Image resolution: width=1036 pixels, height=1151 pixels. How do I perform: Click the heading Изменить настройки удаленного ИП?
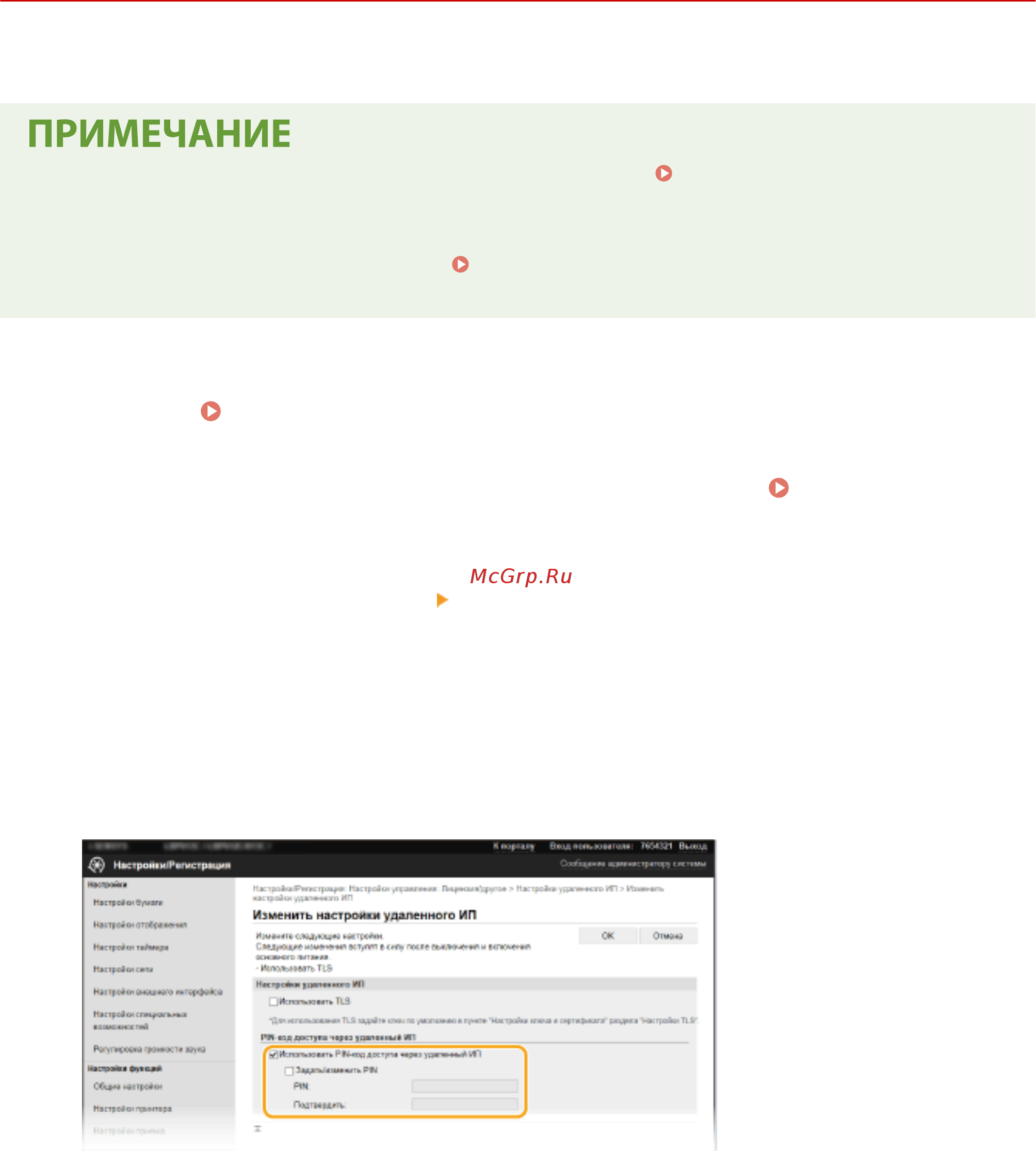click(364, 915)
